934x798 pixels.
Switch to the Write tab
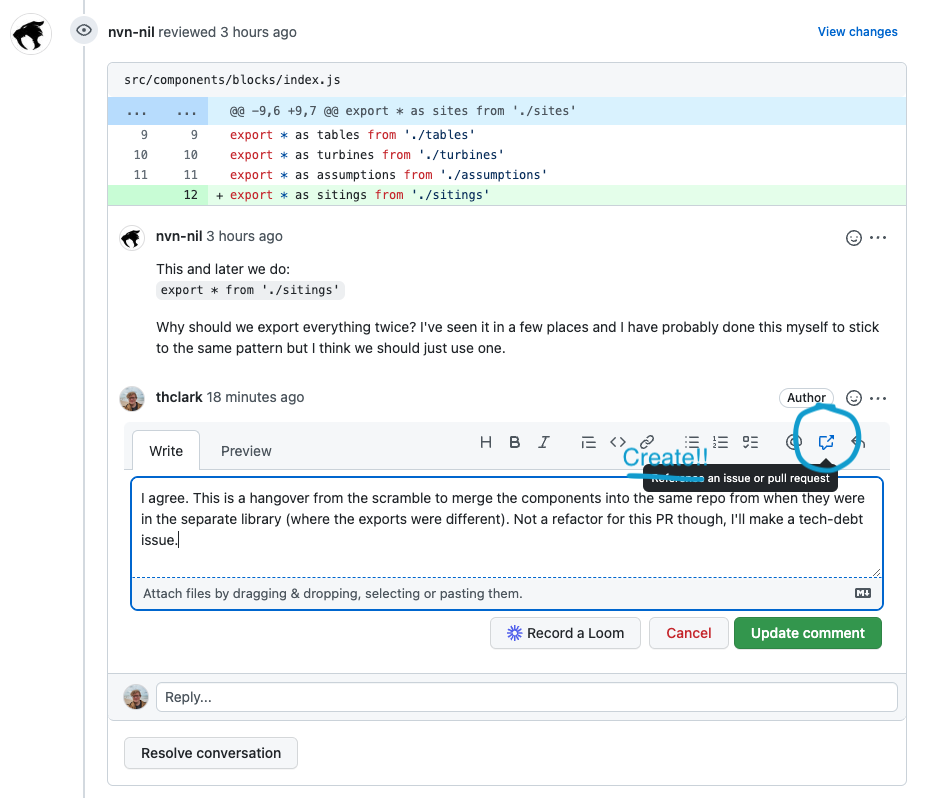click(166, 451)
